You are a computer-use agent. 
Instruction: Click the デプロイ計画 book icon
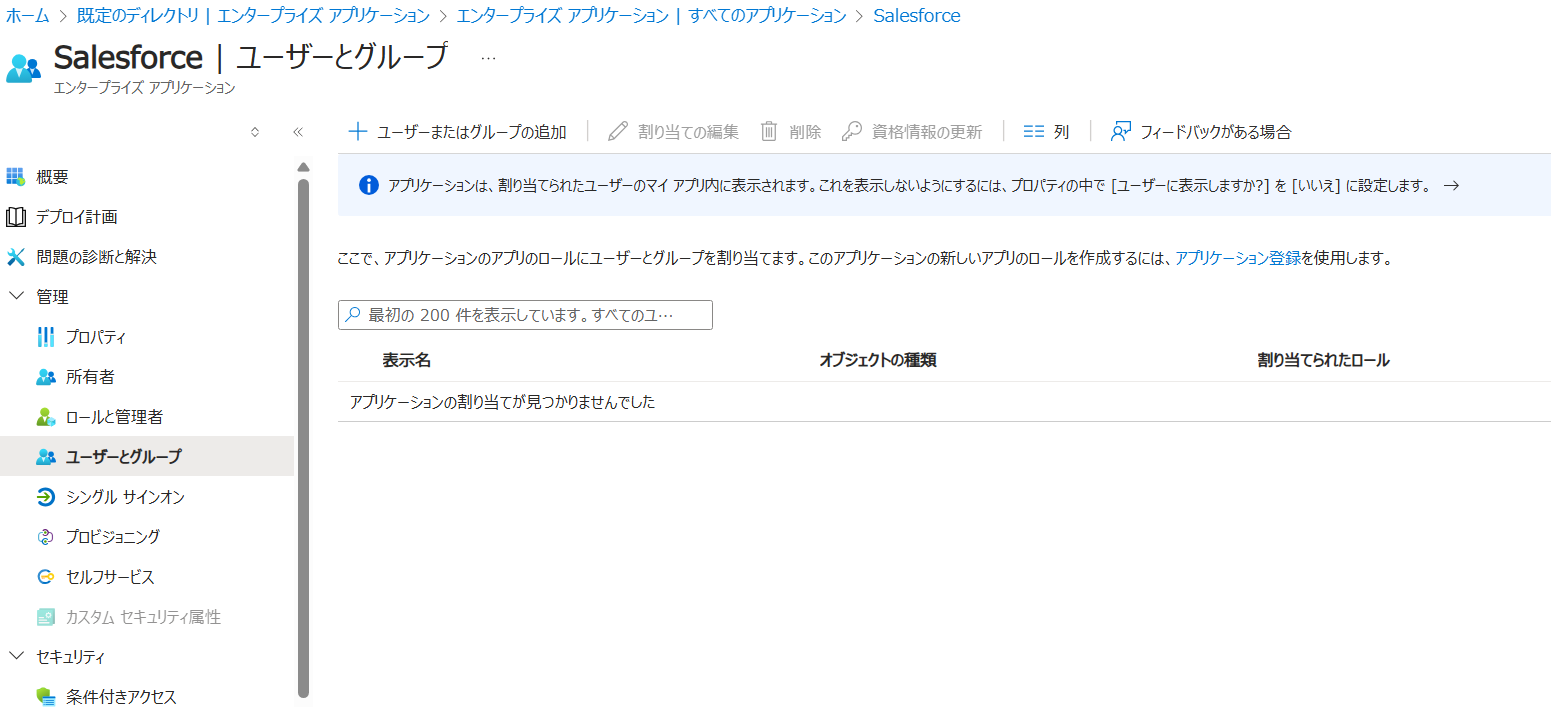tap(16, 217)
